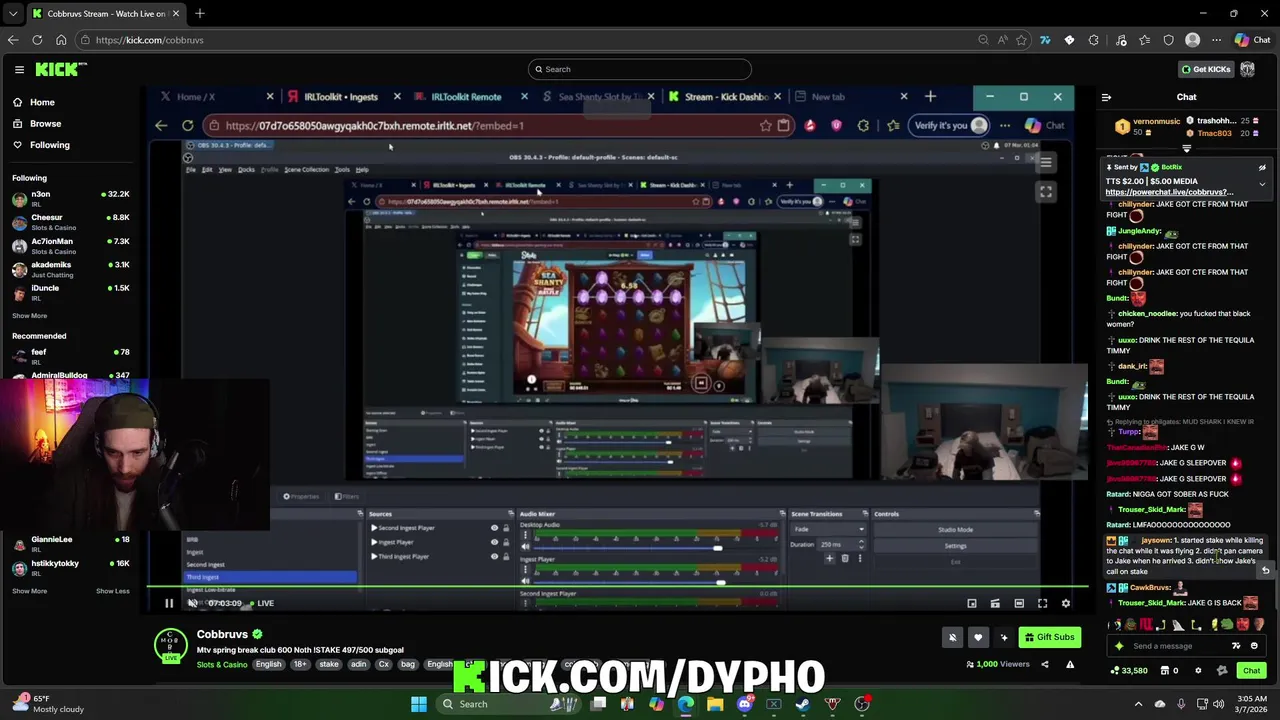Open recommended channel hstikkytokky
Image resolution: width=1280 pixels, height=720 pixels.
point(70,567)
